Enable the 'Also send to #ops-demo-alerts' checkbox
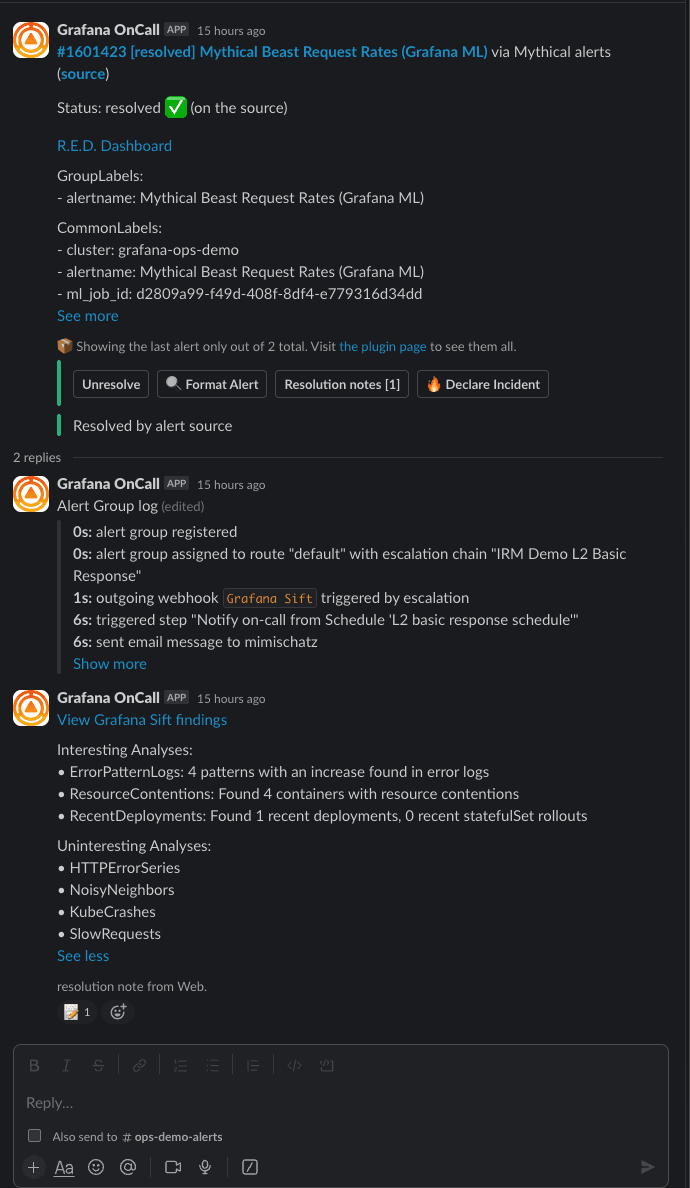690x1188 pixels. pos(34,1136)
